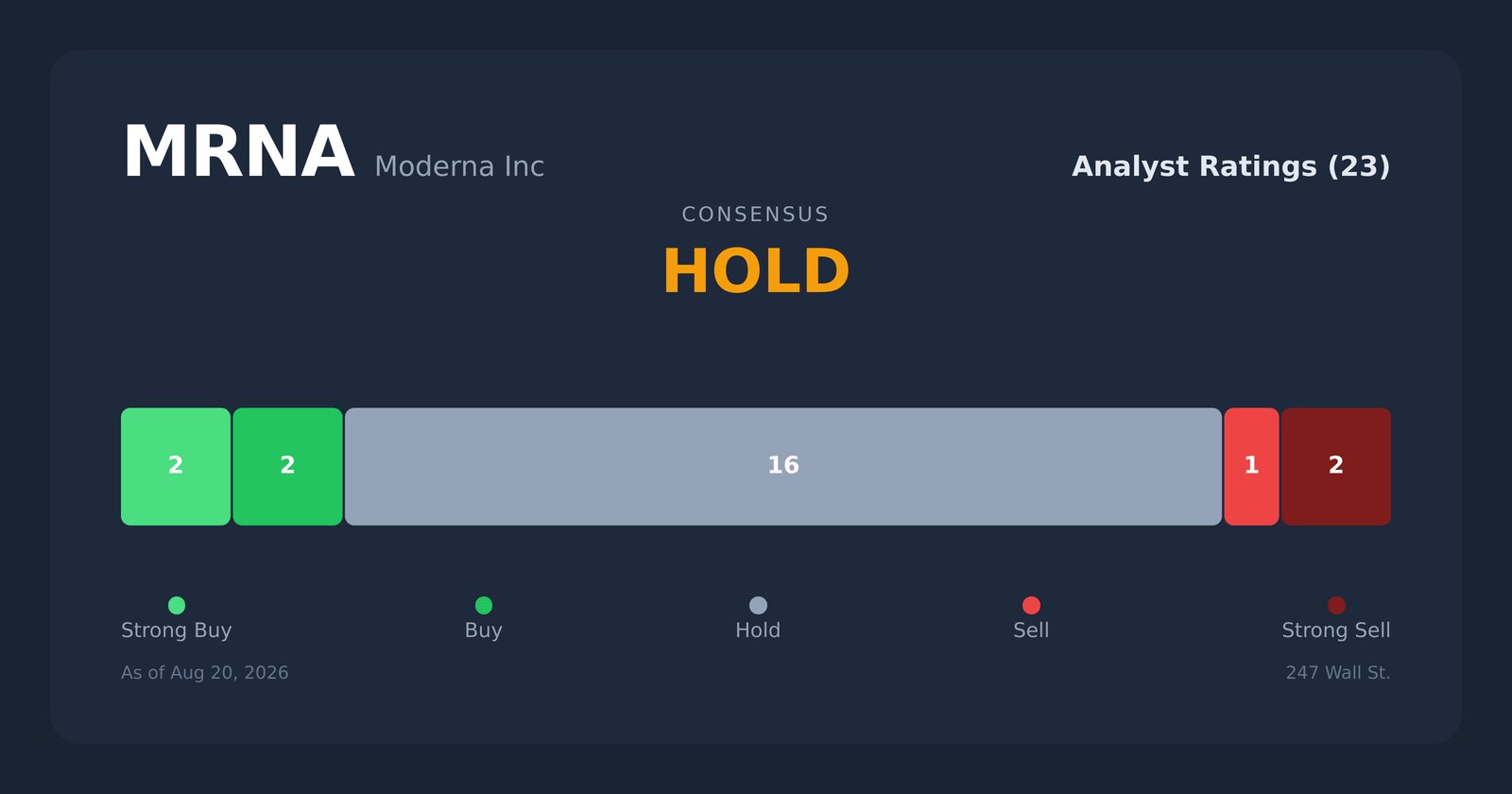
Task: Click the Strong Buy legend dot
Action: (177, 605)
